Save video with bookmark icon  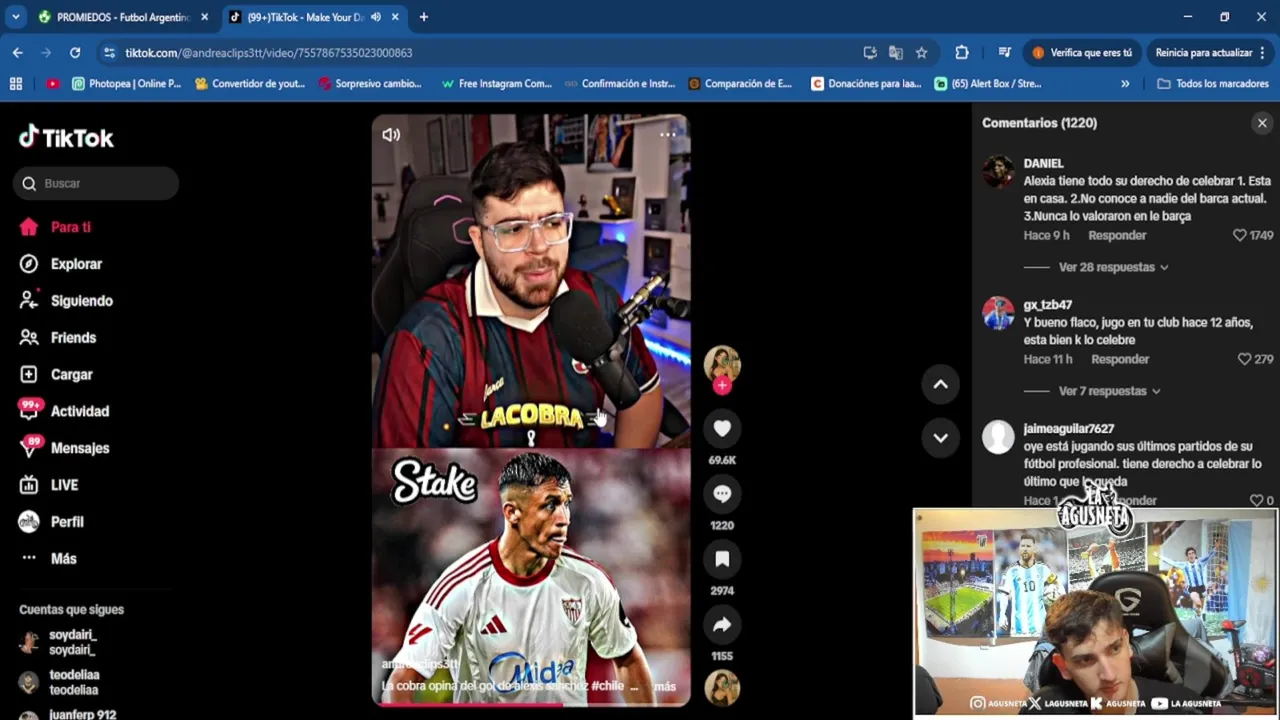(722, 559)
